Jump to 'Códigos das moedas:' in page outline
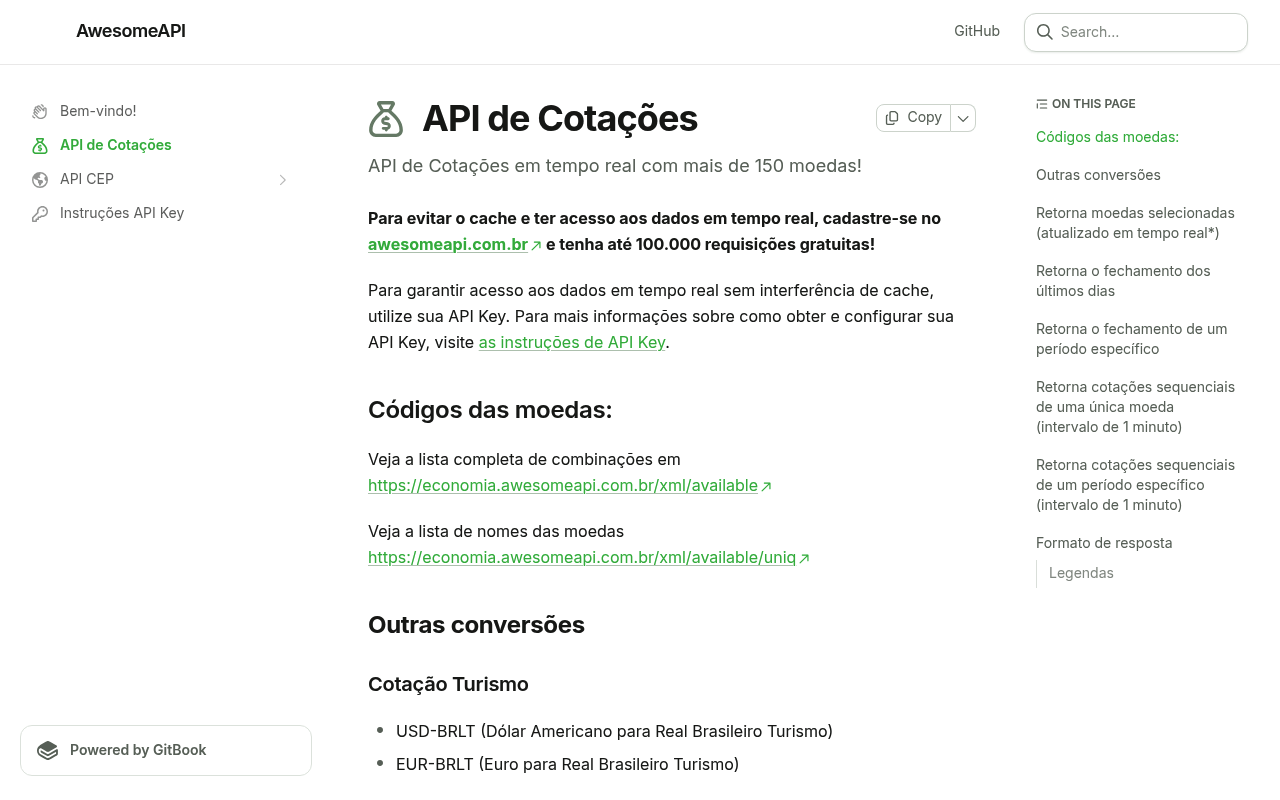1280x800 pixels. coord(1107,137)
